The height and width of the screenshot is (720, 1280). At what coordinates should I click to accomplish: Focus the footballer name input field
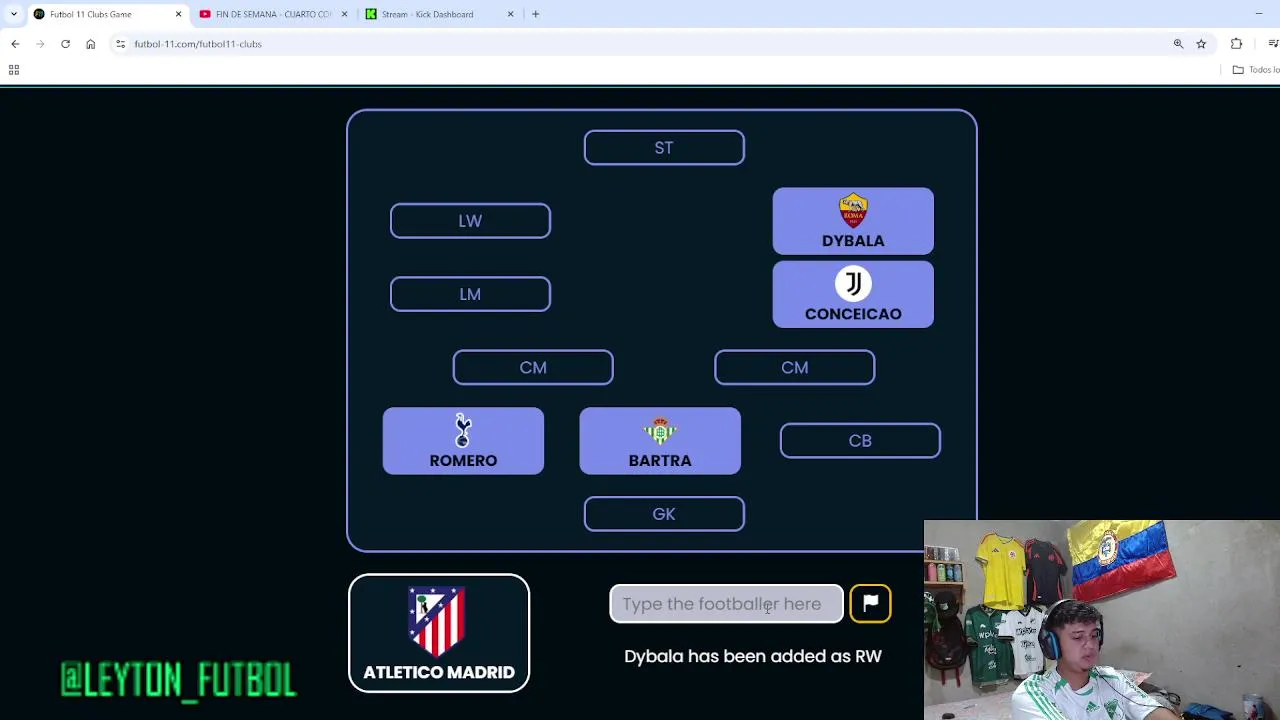tap(727, 604)
